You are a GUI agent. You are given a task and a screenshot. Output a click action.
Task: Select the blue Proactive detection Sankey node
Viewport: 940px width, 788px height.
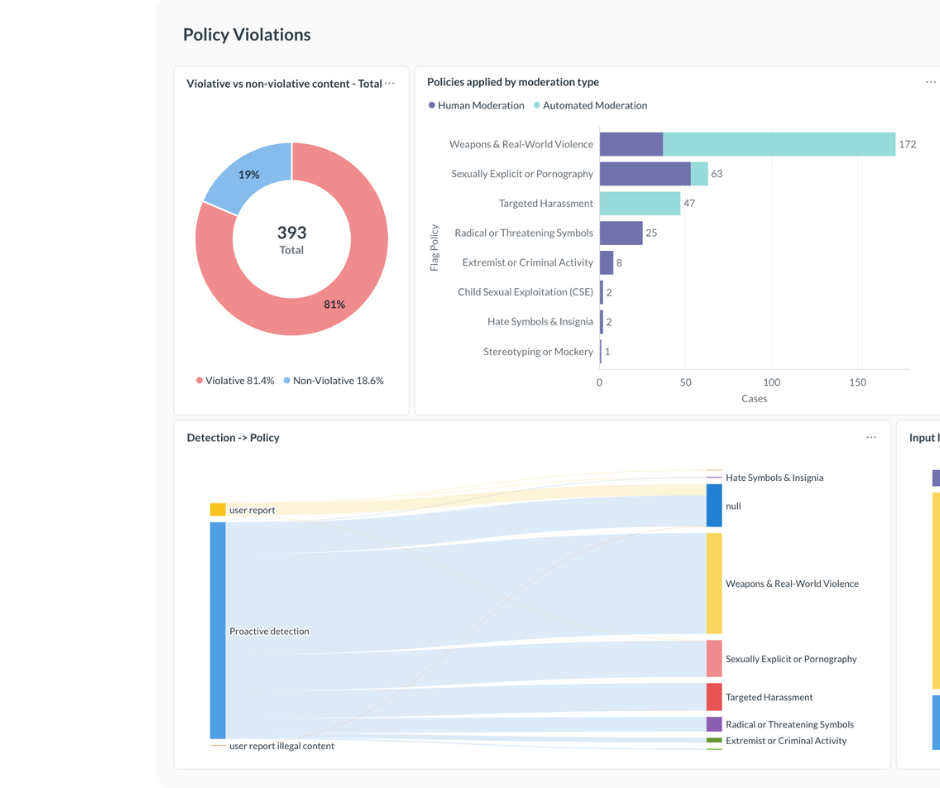point(217,630)
